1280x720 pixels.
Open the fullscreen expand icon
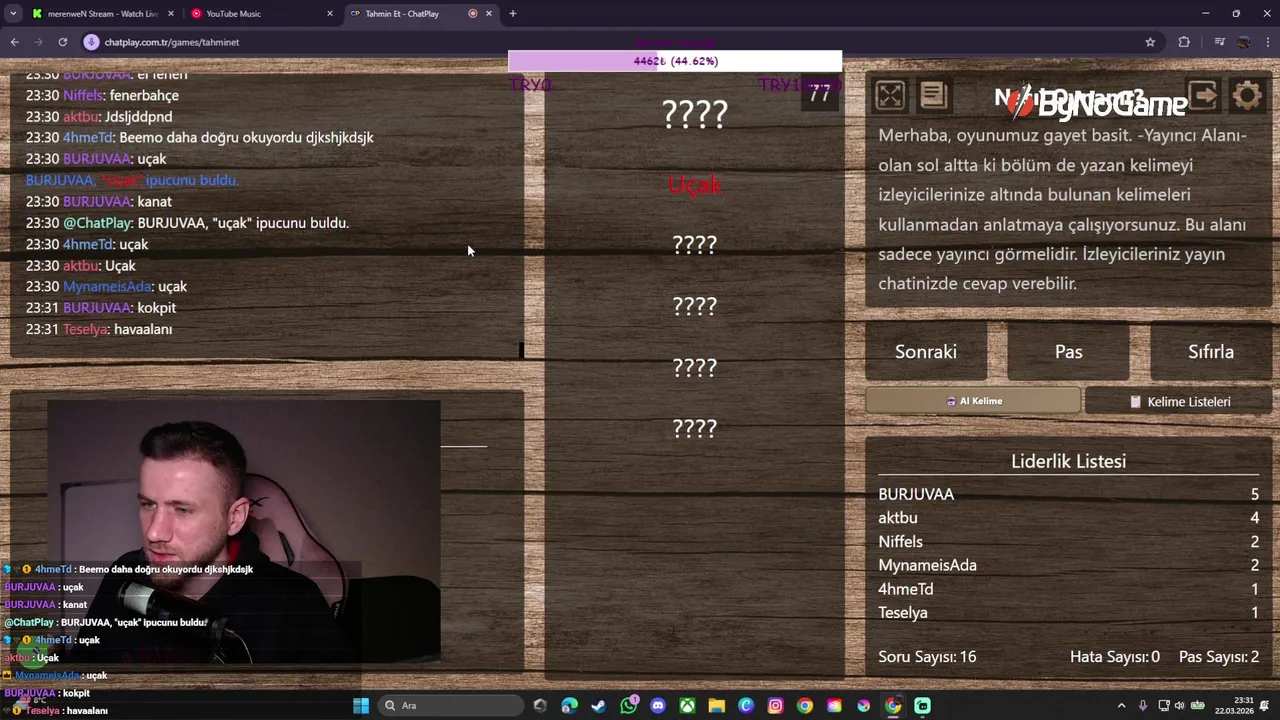coord(889,95)
